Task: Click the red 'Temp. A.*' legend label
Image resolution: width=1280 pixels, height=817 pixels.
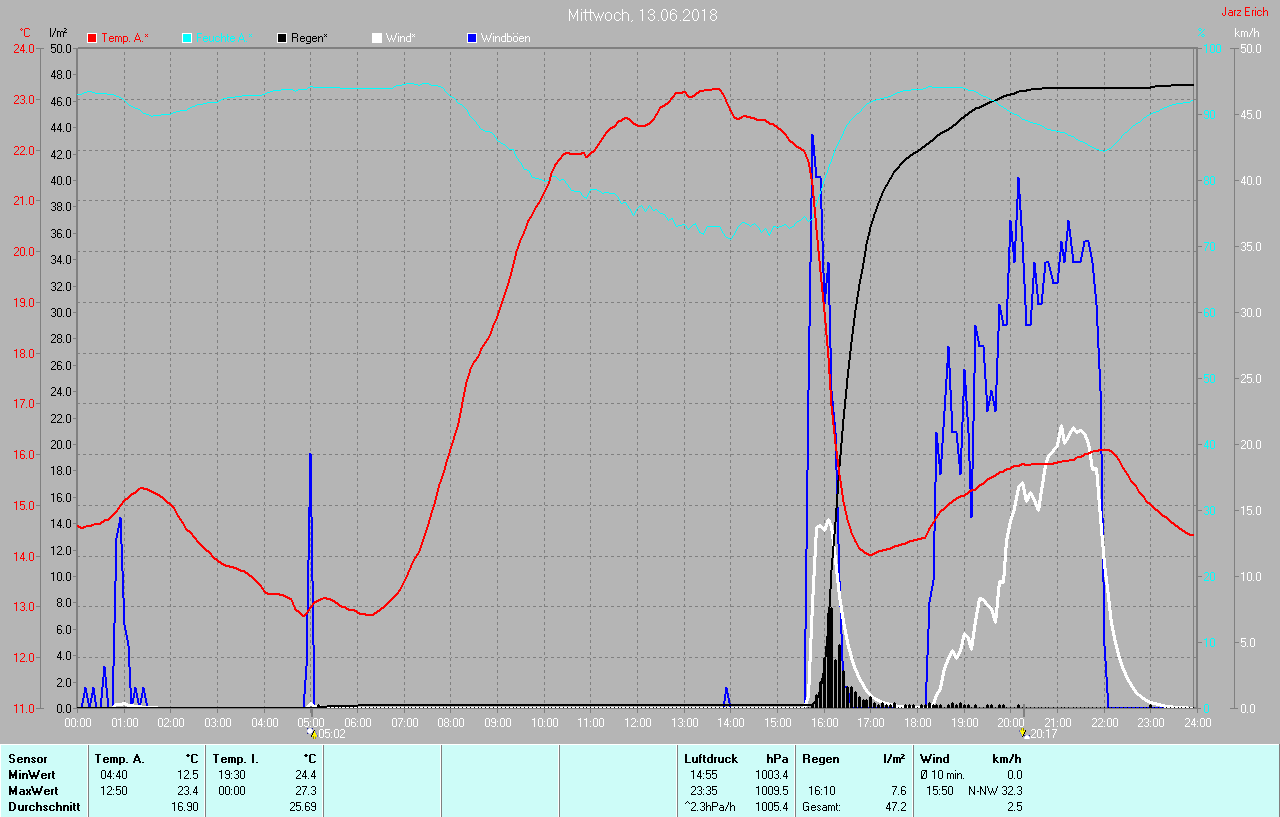Action: 125,38
